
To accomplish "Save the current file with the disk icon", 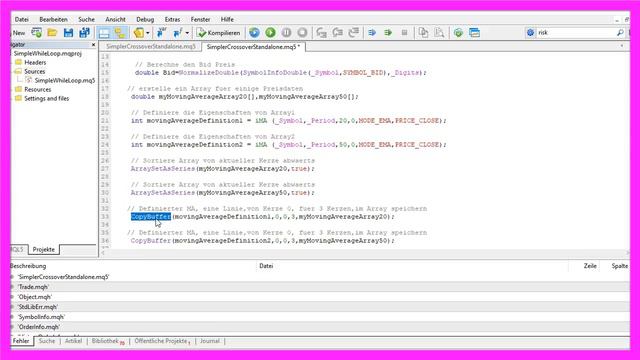I will (x=68, y=33).
